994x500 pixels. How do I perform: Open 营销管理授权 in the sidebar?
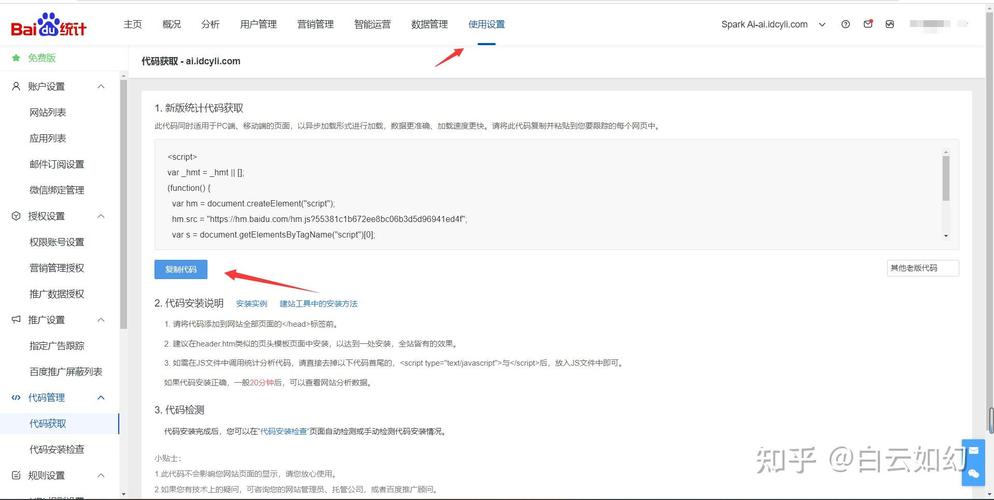(56, 268)
